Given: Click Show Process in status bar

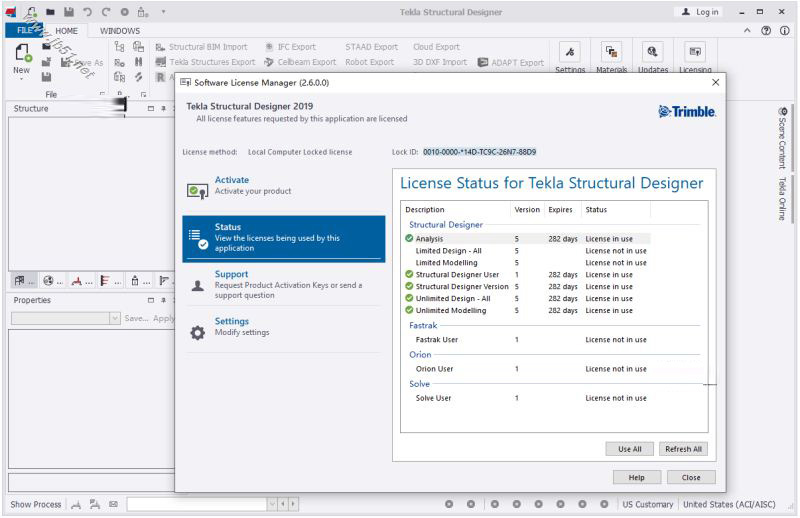Looking at the screenshot, I should point(36,504).
